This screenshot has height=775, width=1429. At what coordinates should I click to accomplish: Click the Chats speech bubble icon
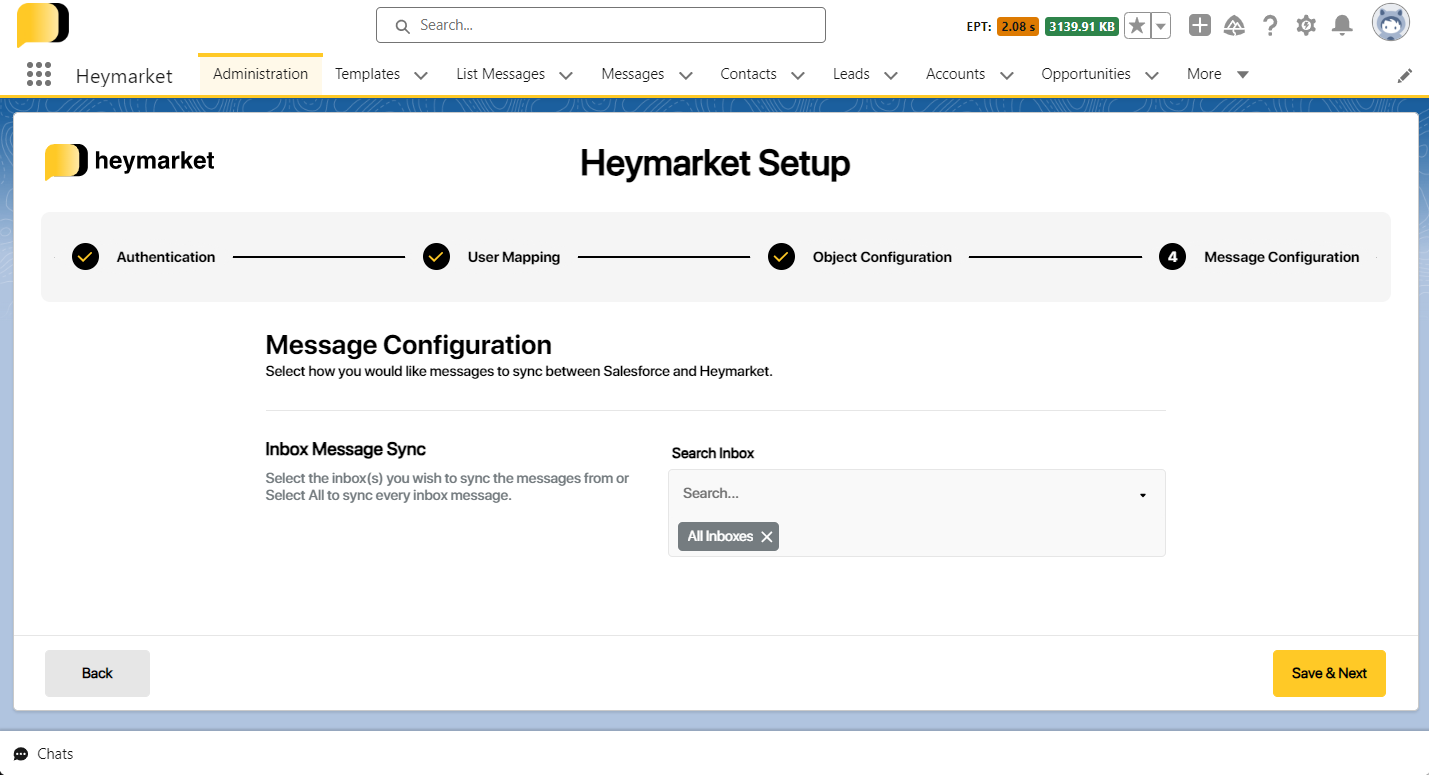(21, 754)
